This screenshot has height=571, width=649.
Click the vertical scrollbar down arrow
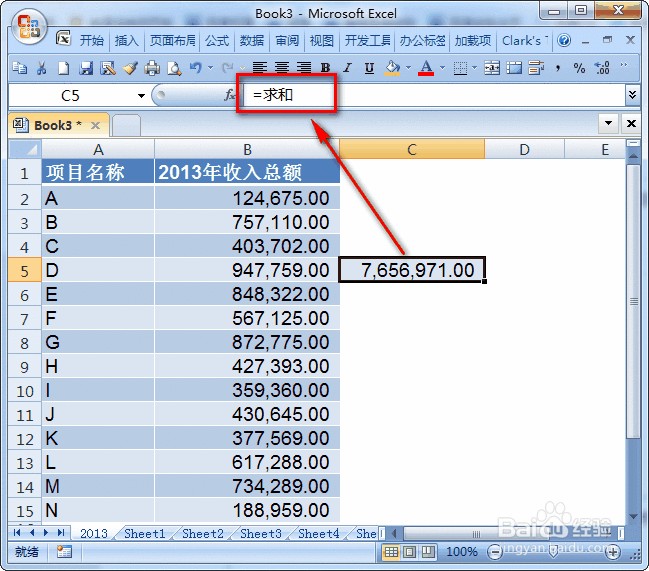pyautogui.click(x=632, y=516)
